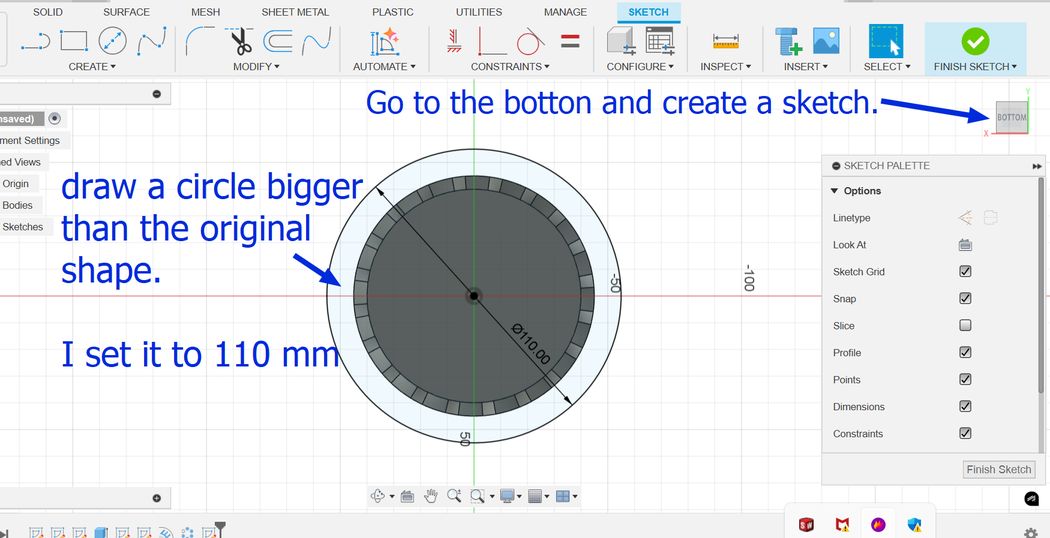Screen dimensions: 1050x538
Task: Click the Look At icon in Sketch Palette
Action: [x=965, y=245]
